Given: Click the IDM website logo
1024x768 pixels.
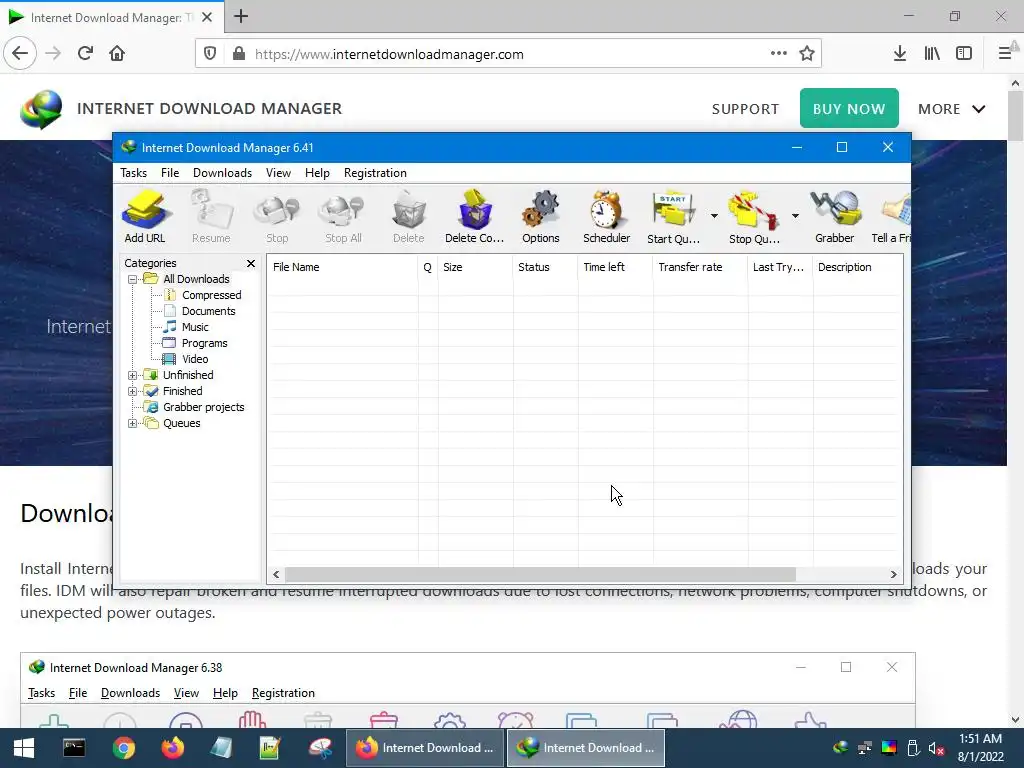Looking at the screenshot, I should click(40, 109).
